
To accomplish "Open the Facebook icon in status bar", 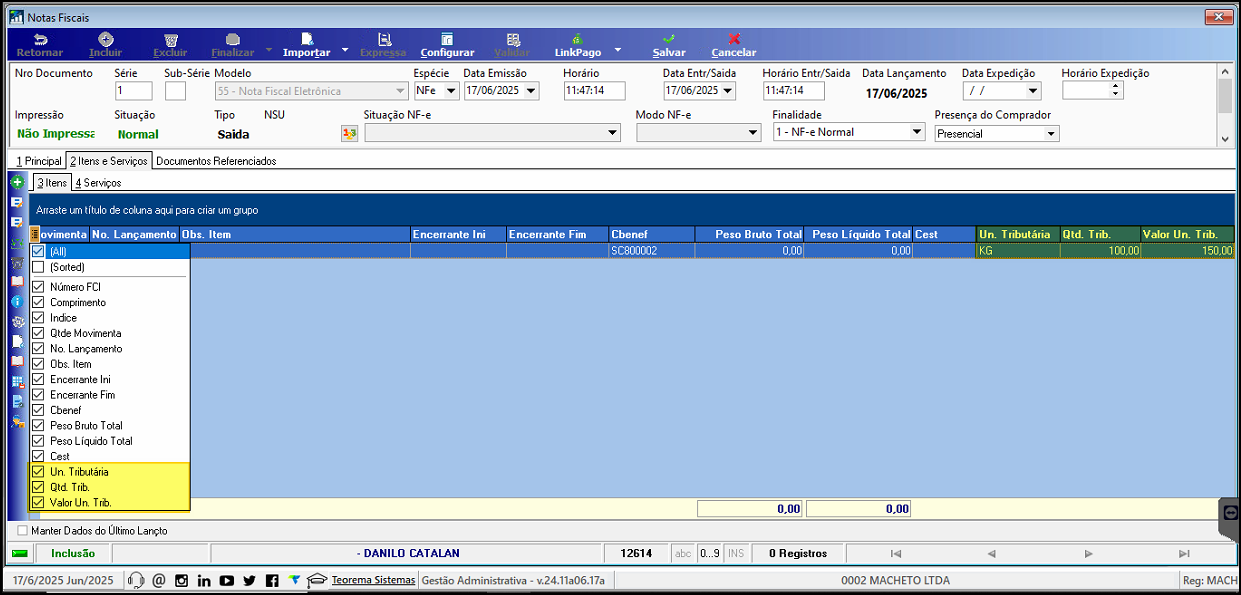I will click(272, 580).
